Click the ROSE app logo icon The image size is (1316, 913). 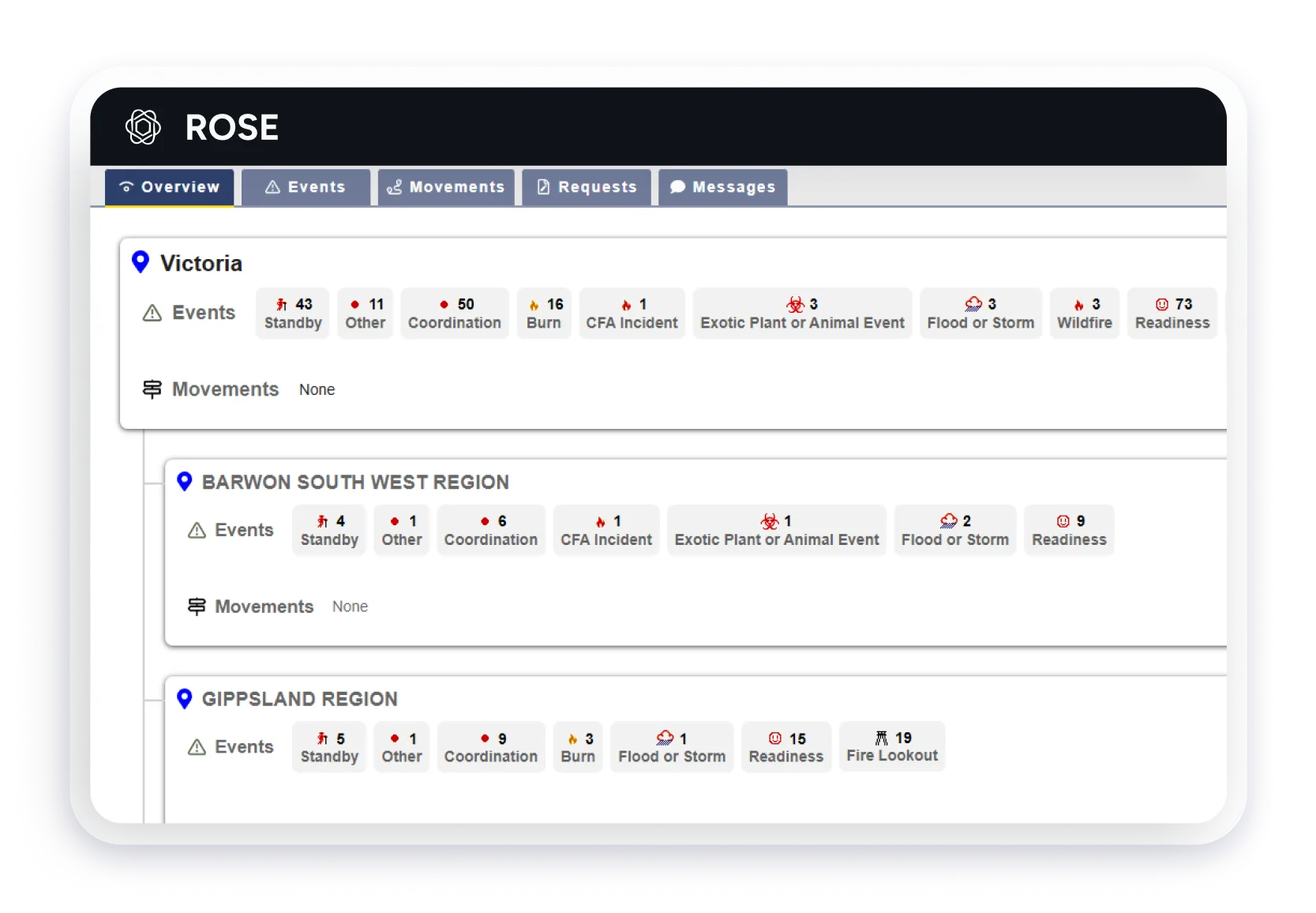pyautogui.click(x=143, y=127)
